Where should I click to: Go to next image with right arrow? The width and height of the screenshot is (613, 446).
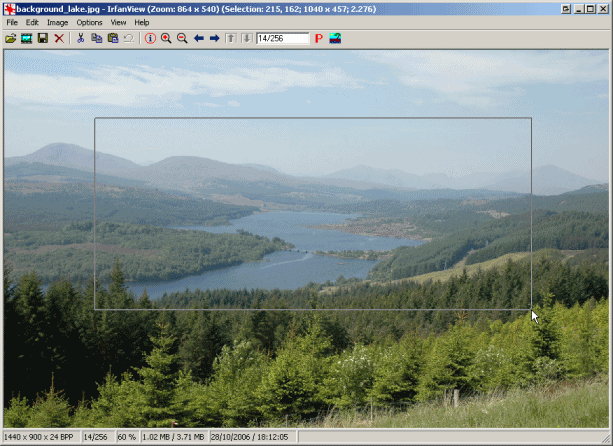coord(214,38)
